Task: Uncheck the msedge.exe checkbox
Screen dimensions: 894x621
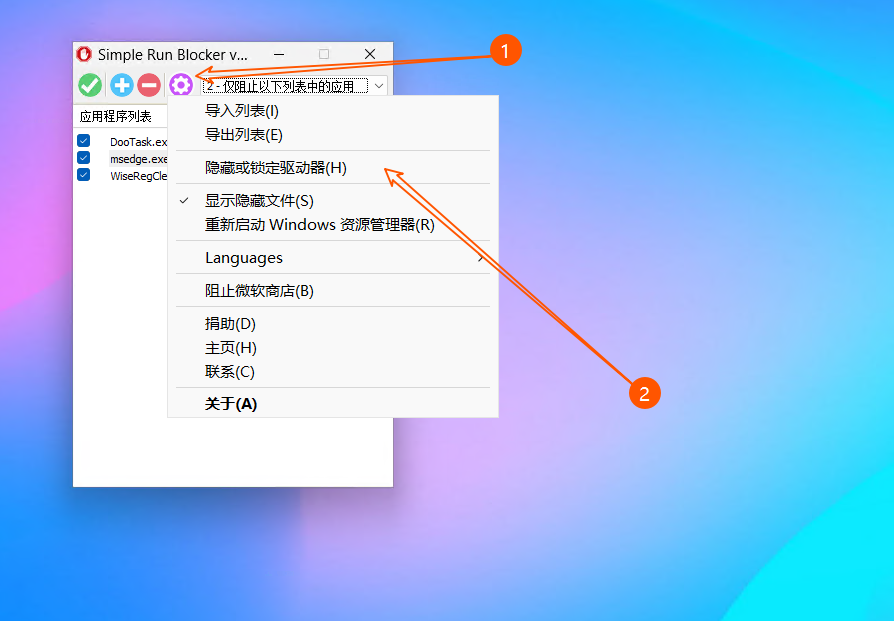Action: click(84, 158)
